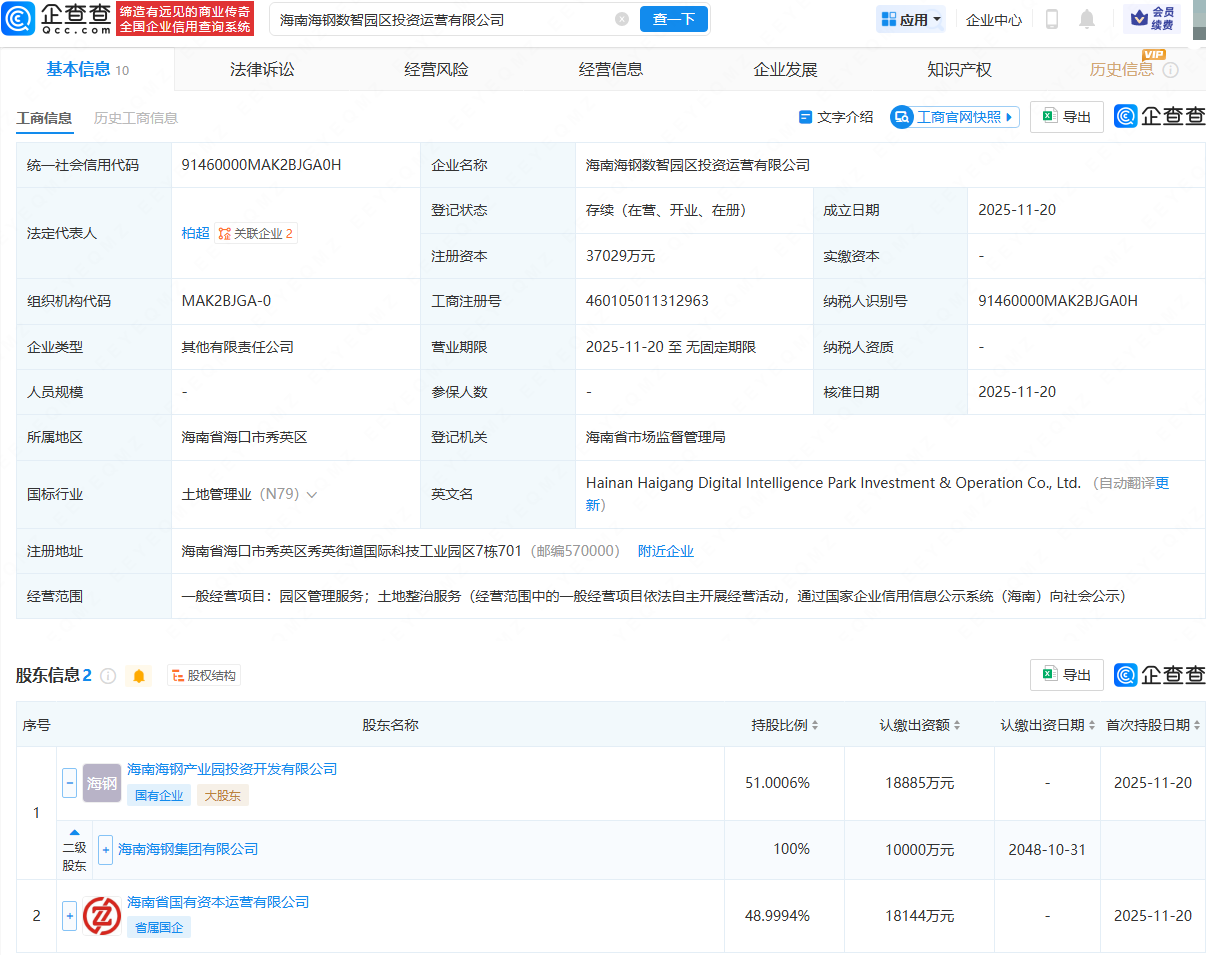Click the 海南海钢 shareholder logo
This screenshot has height=955, width=1206.
coord(102,783)
